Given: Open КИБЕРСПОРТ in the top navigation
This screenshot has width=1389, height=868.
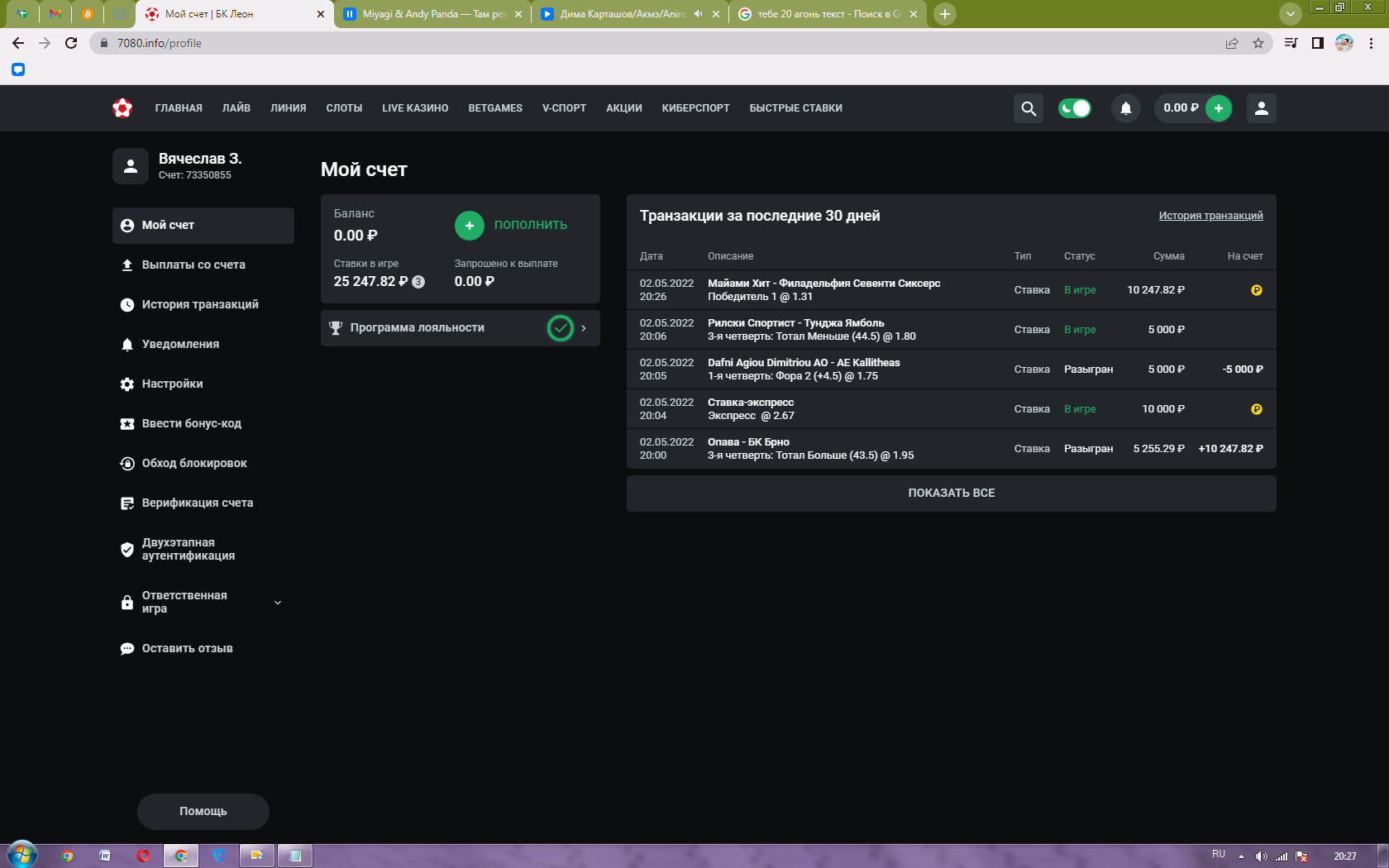Looking at the screenshot, I should point(696,108).
